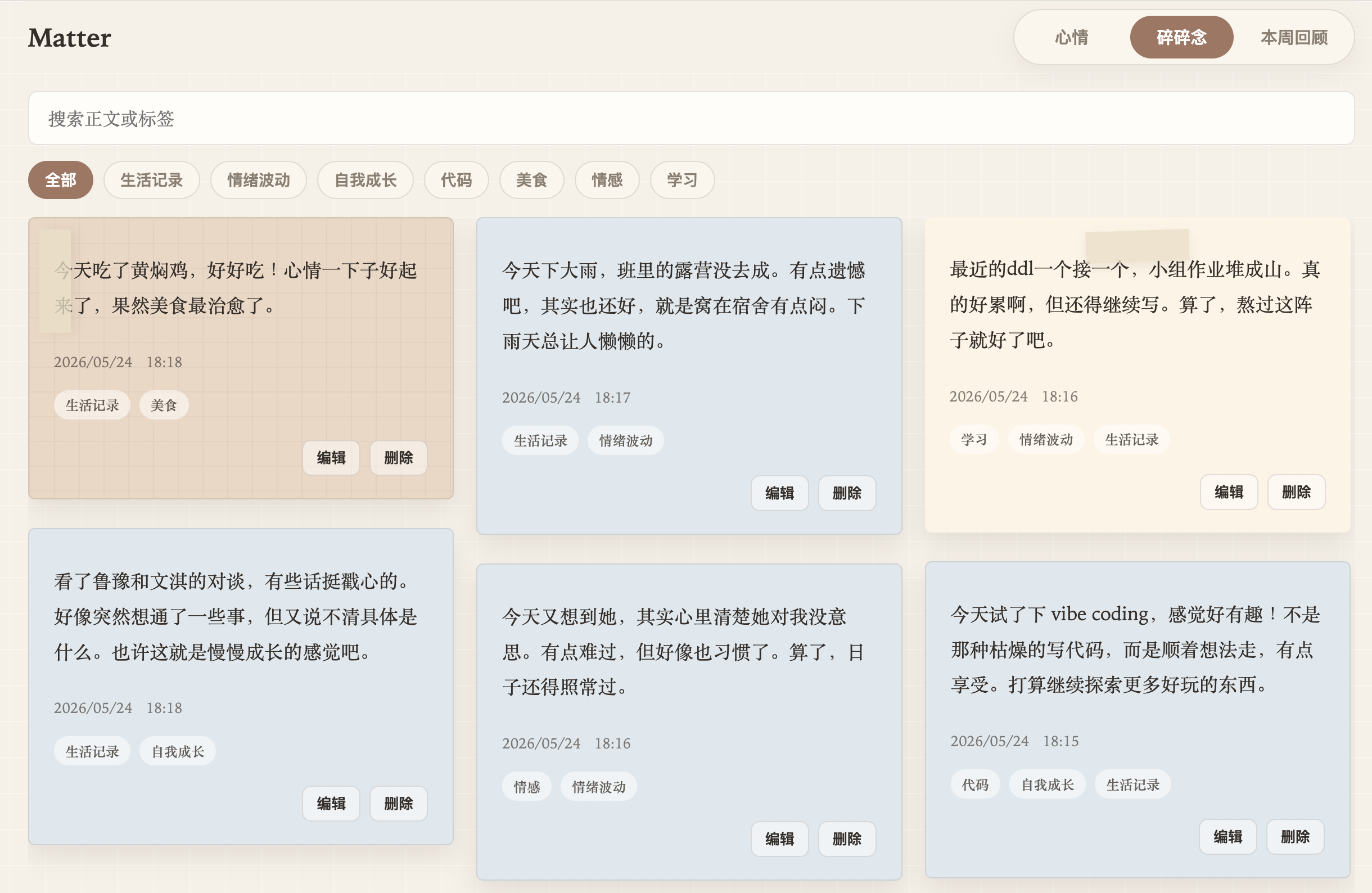
Task: Filter notes by 情感 chip
Action: (607, 180)
